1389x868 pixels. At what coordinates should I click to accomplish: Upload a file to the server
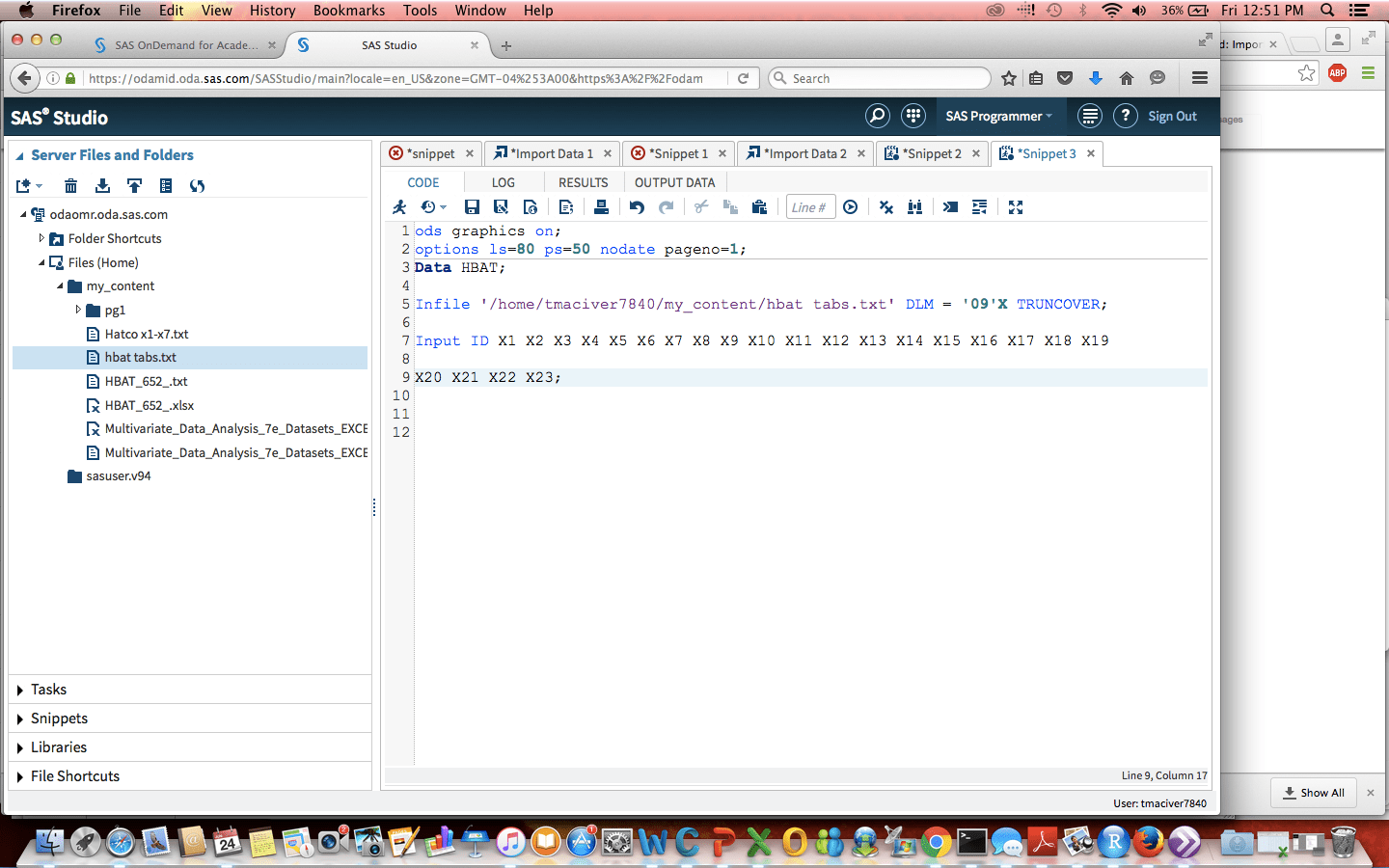(x=134, y=185)
